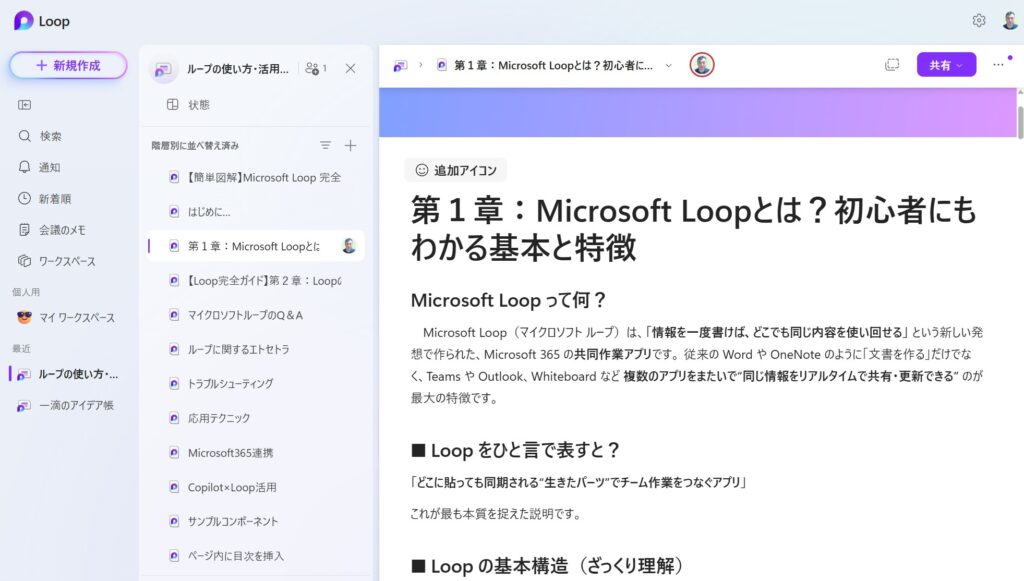Toggle the sidebar panel collapse icon

25,104
